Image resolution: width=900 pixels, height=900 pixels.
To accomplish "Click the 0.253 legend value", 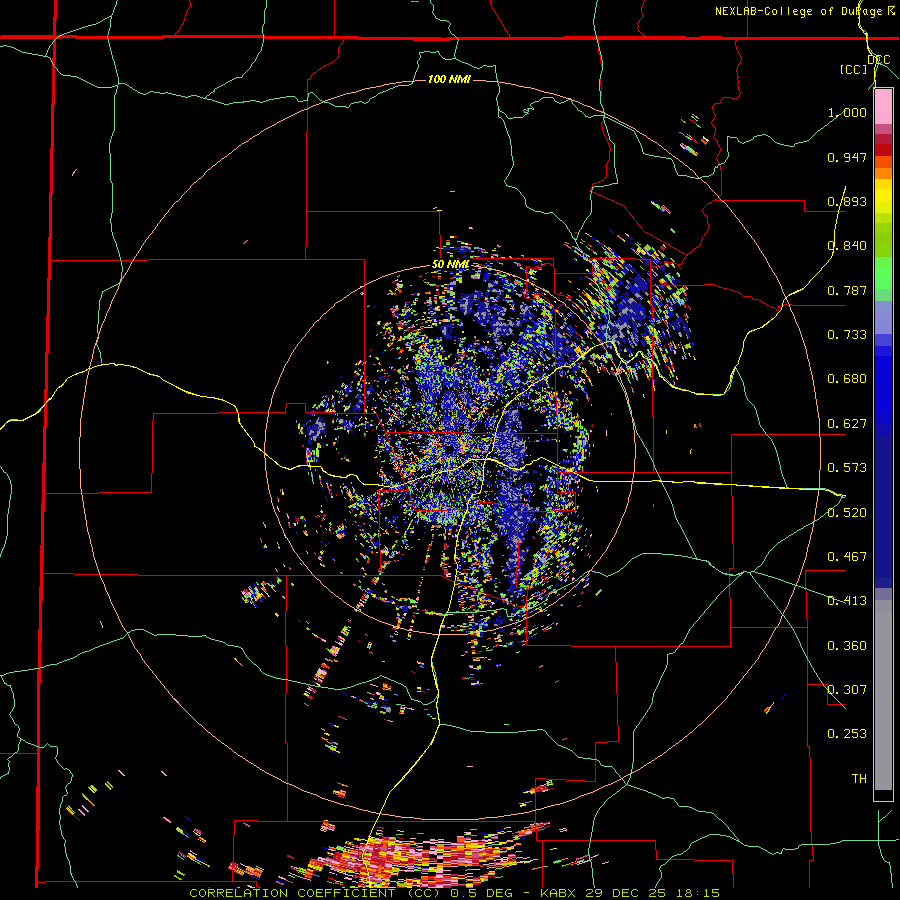I will click(x=847, y=734).
